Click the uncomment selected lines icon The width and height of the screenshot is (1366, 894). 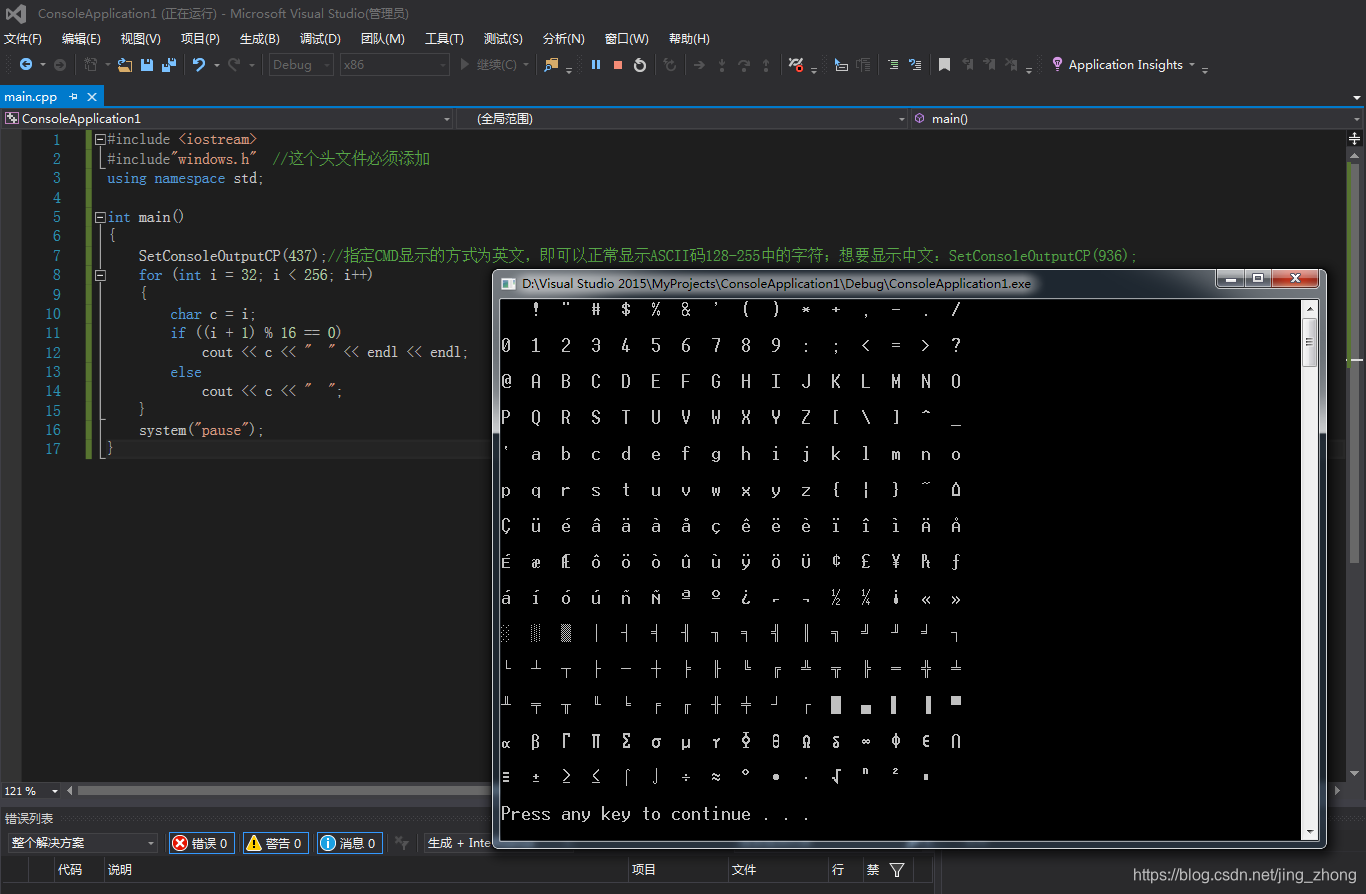(x=915, y=65)
